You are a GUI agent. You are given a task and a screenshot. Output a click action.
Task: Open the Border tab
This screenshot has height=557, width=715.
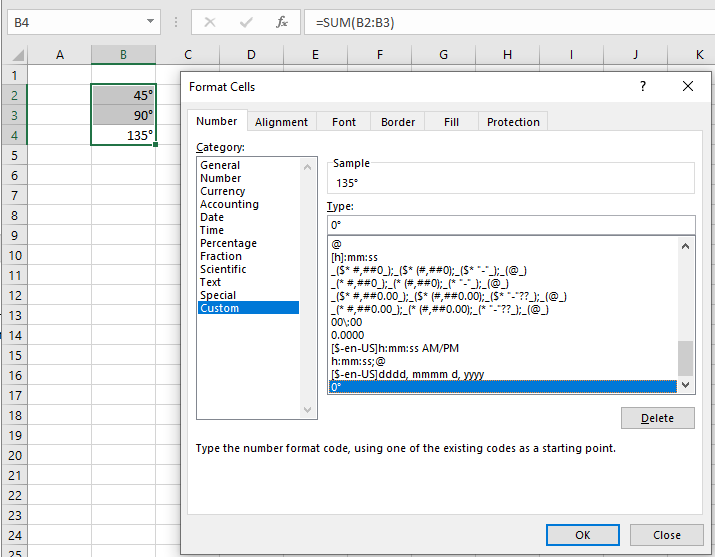click(398, 122)
